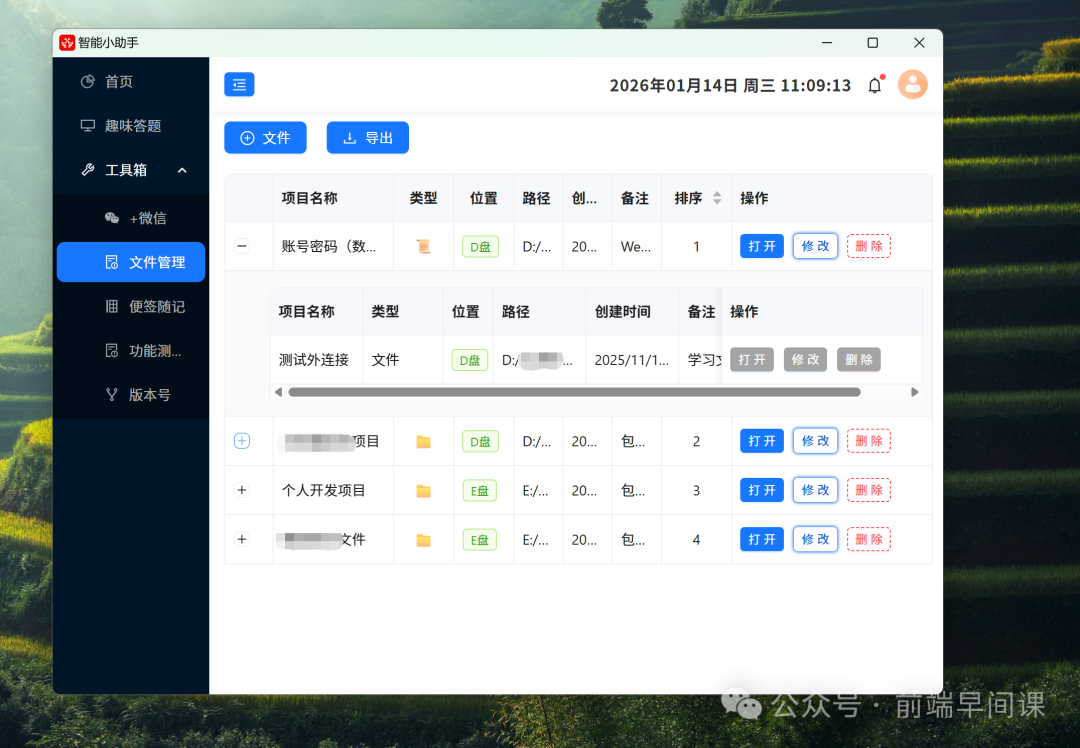Click 删除 in sort row 4
The image size is (1080, 748).
[x=869, y=539]
